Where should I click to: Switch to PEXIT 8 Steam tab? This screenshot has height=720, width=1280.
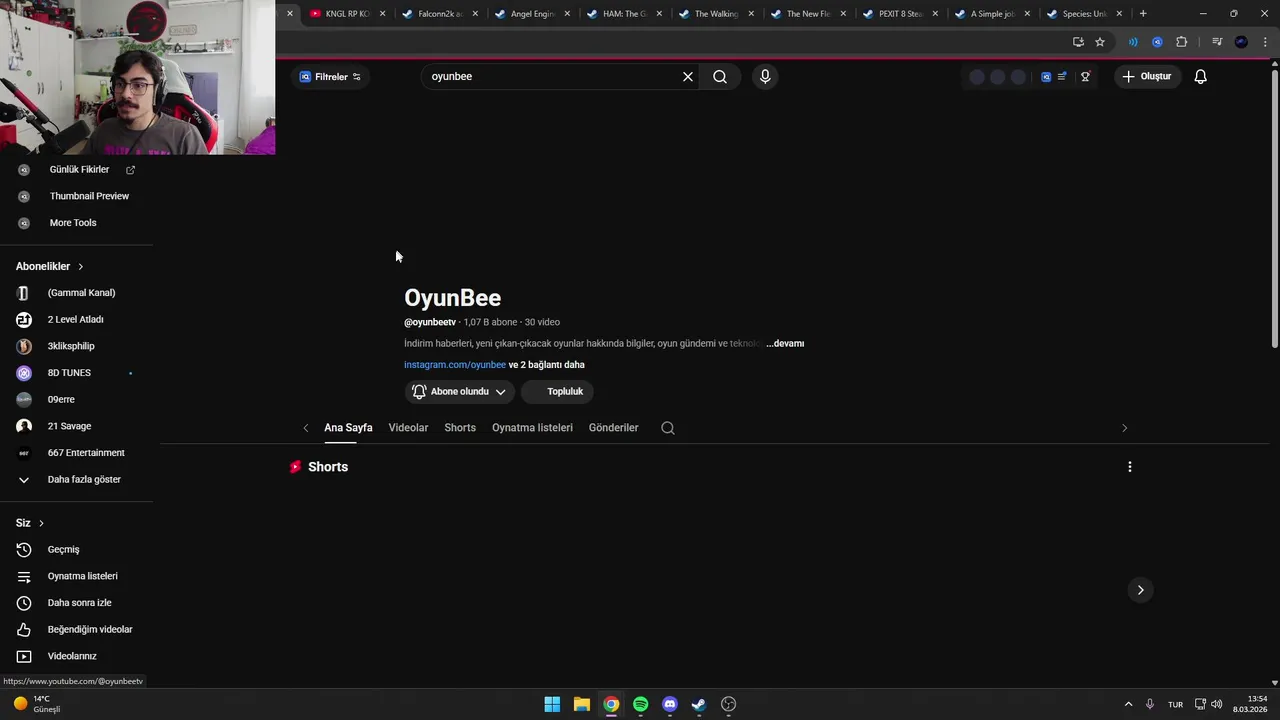coord(900,14)
